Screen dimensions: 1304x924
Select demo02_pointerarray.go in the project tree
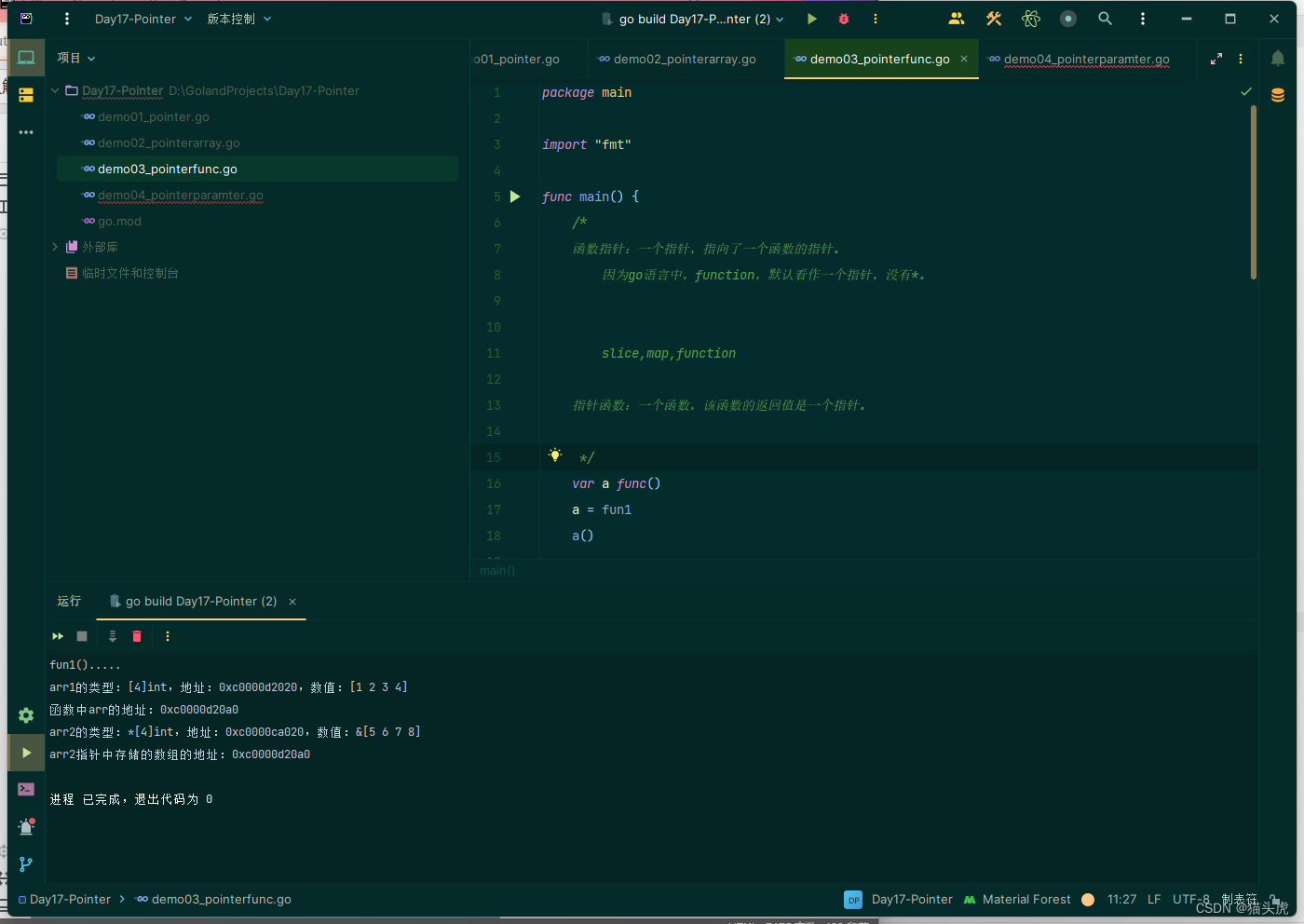pos(169,143)
